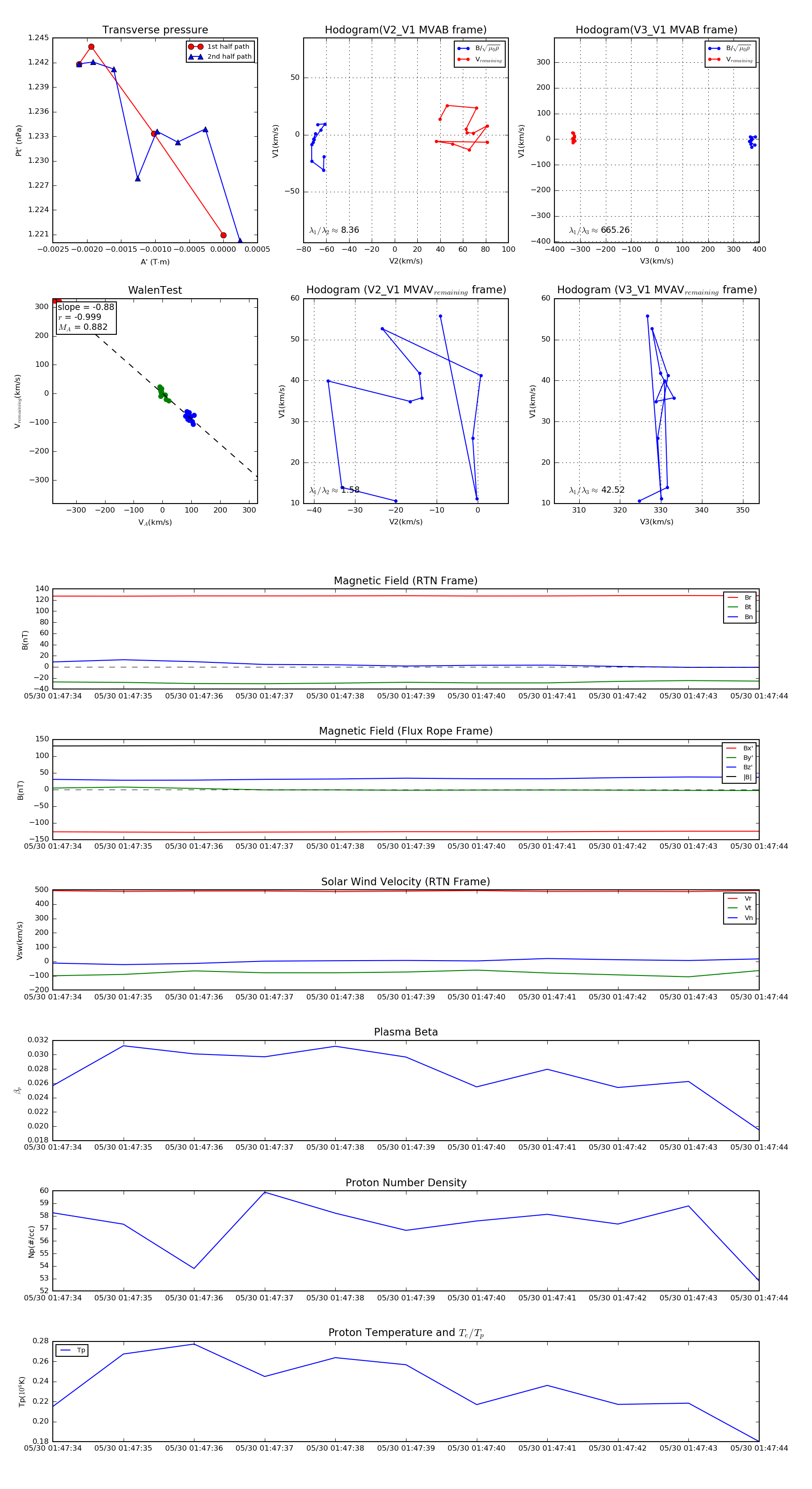Click the red data point at zero in Transverse pressure
This screenshot has height=1489, width=812.
223,235
